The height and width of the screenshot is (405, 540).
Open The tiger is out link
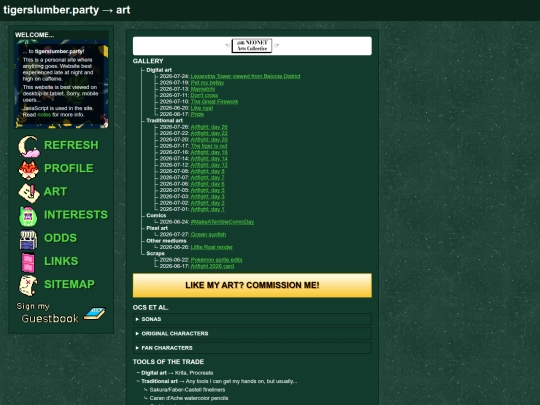point(209,146)
